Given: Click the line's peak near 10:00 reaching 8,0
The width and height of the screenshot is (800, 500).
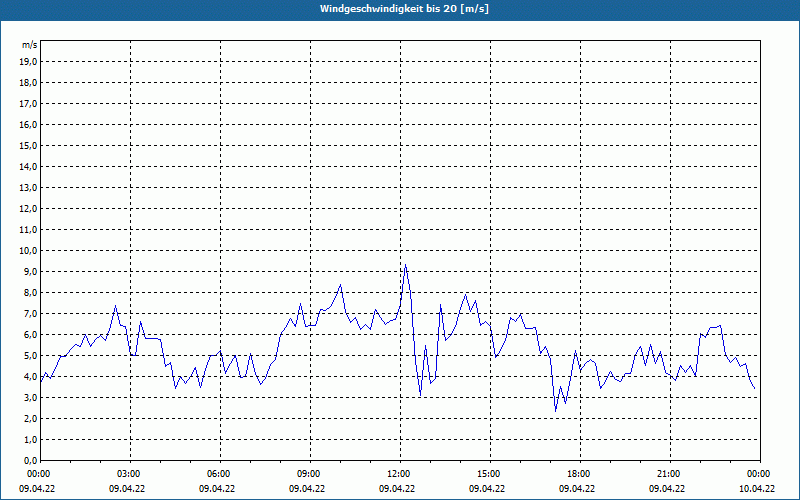Looking at the screenshot, I should coord(340,285).
